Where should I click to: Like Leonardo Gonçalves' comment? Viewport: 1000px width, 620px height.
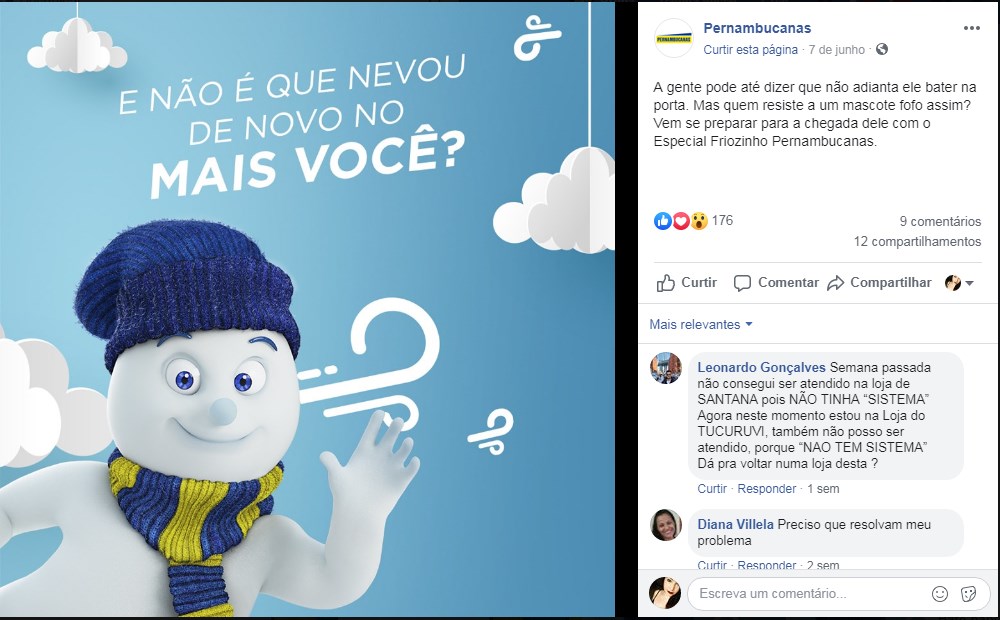point(712,489)
